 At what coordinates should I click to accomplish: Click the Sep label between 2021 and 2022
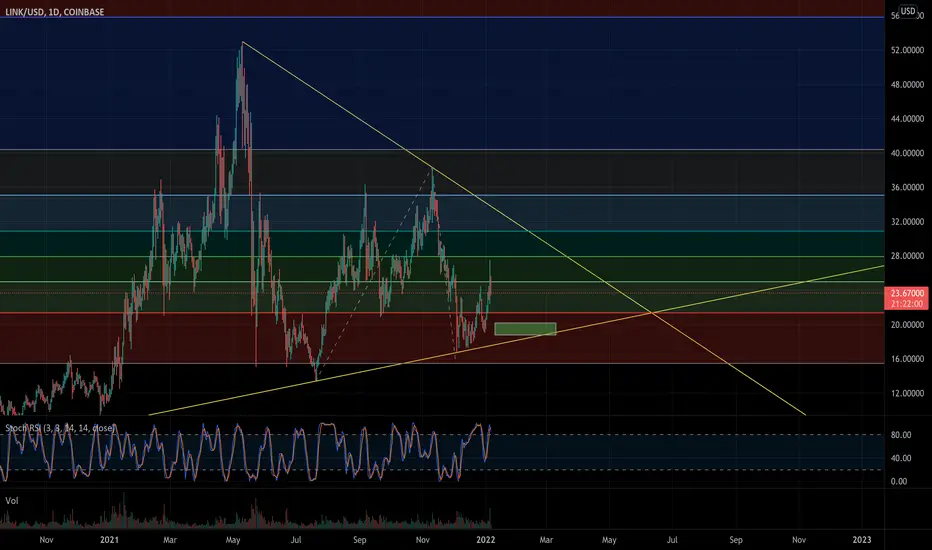360,540
